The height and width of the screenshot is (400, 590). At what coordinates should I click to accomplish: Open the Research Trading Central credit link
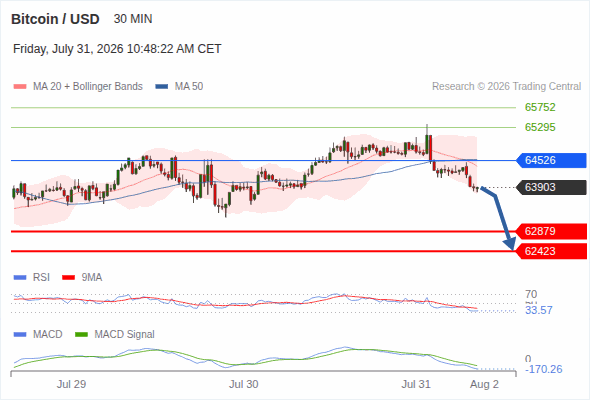[x=506, y=87]
